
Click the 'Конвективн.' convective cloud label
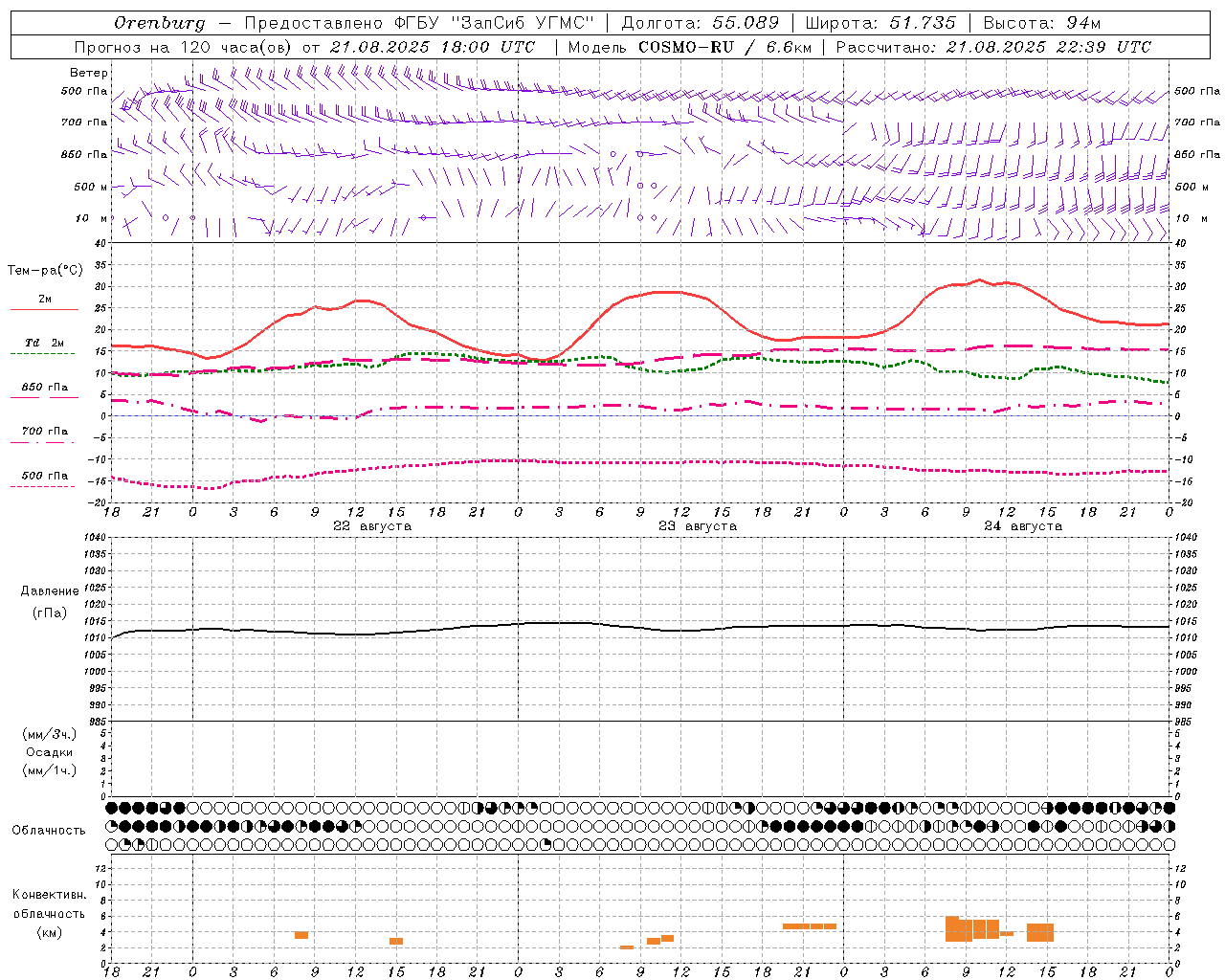point(50,895)
